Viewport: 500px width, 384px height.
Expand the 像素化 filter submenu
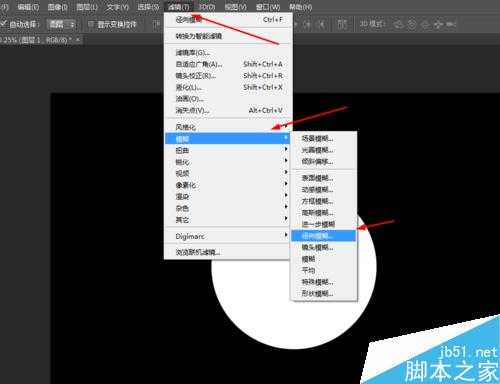click(x=227, y=185)
